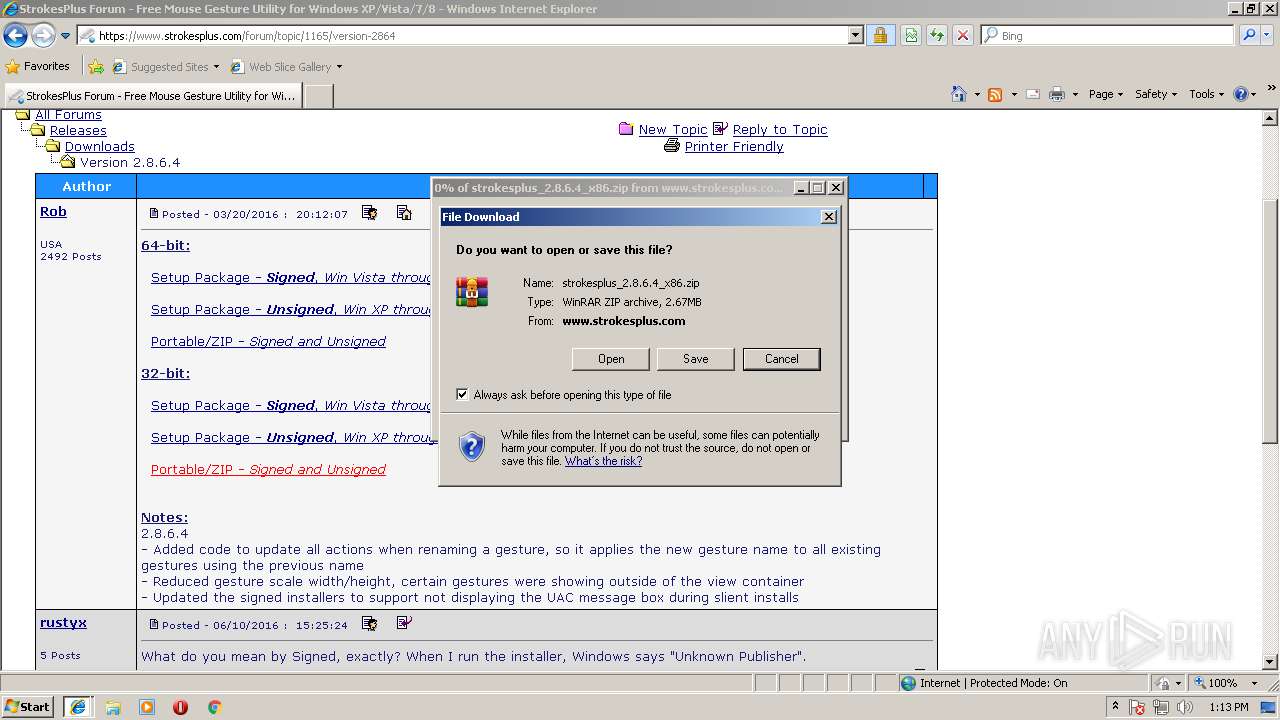The image size is (1280, 720).
Task: Open a new blank tab
Action: 318,96
